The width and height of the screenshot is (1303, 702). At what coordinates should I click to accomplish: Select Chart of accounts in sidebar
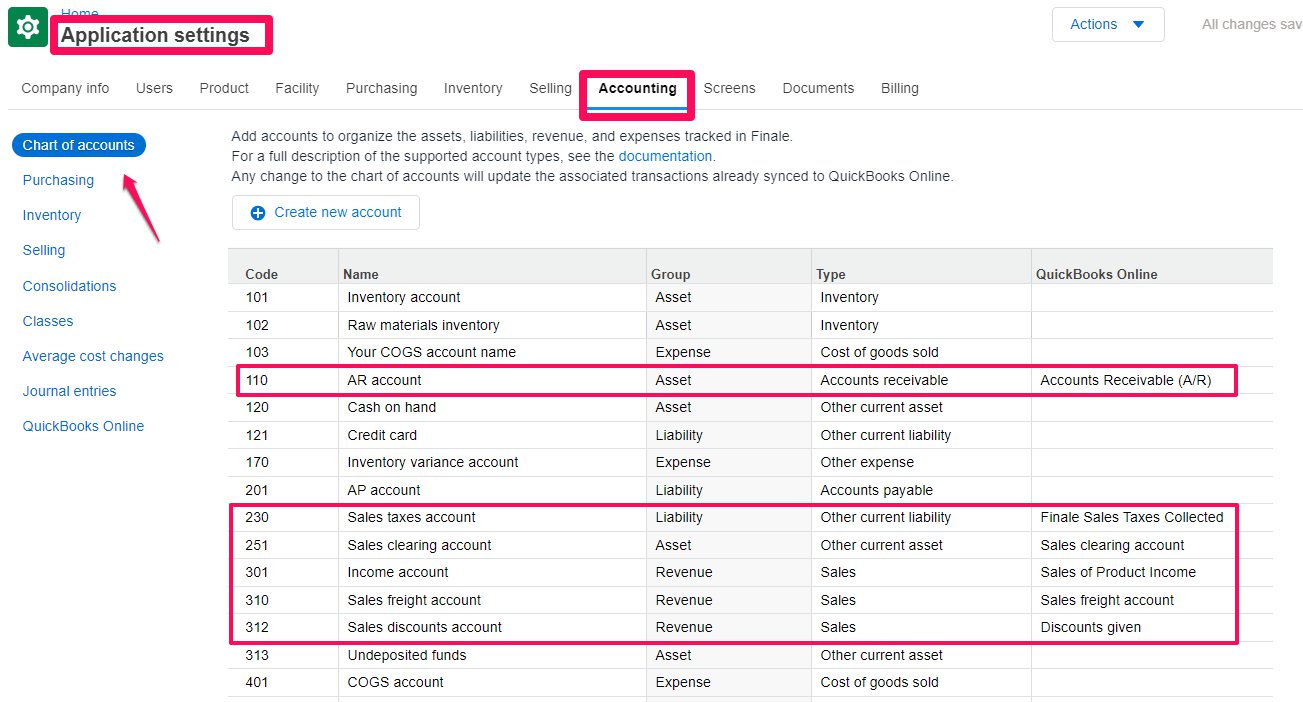79,145
